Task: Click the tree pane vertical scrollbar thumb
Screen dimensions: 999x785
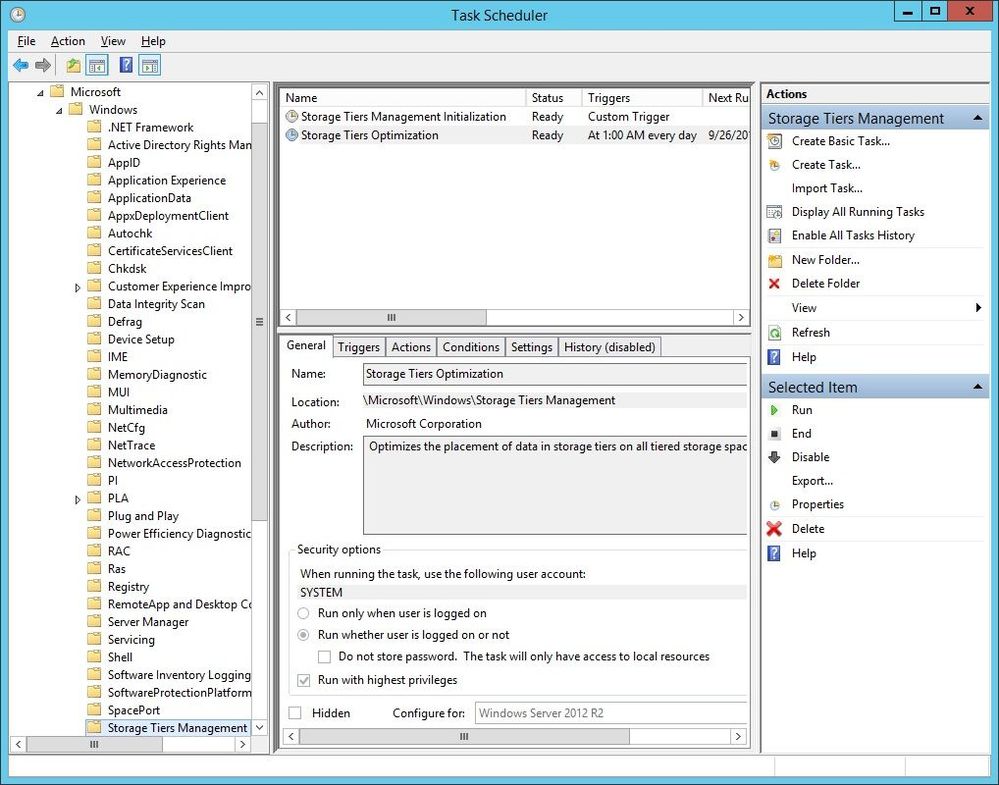Action: [259, 322]
